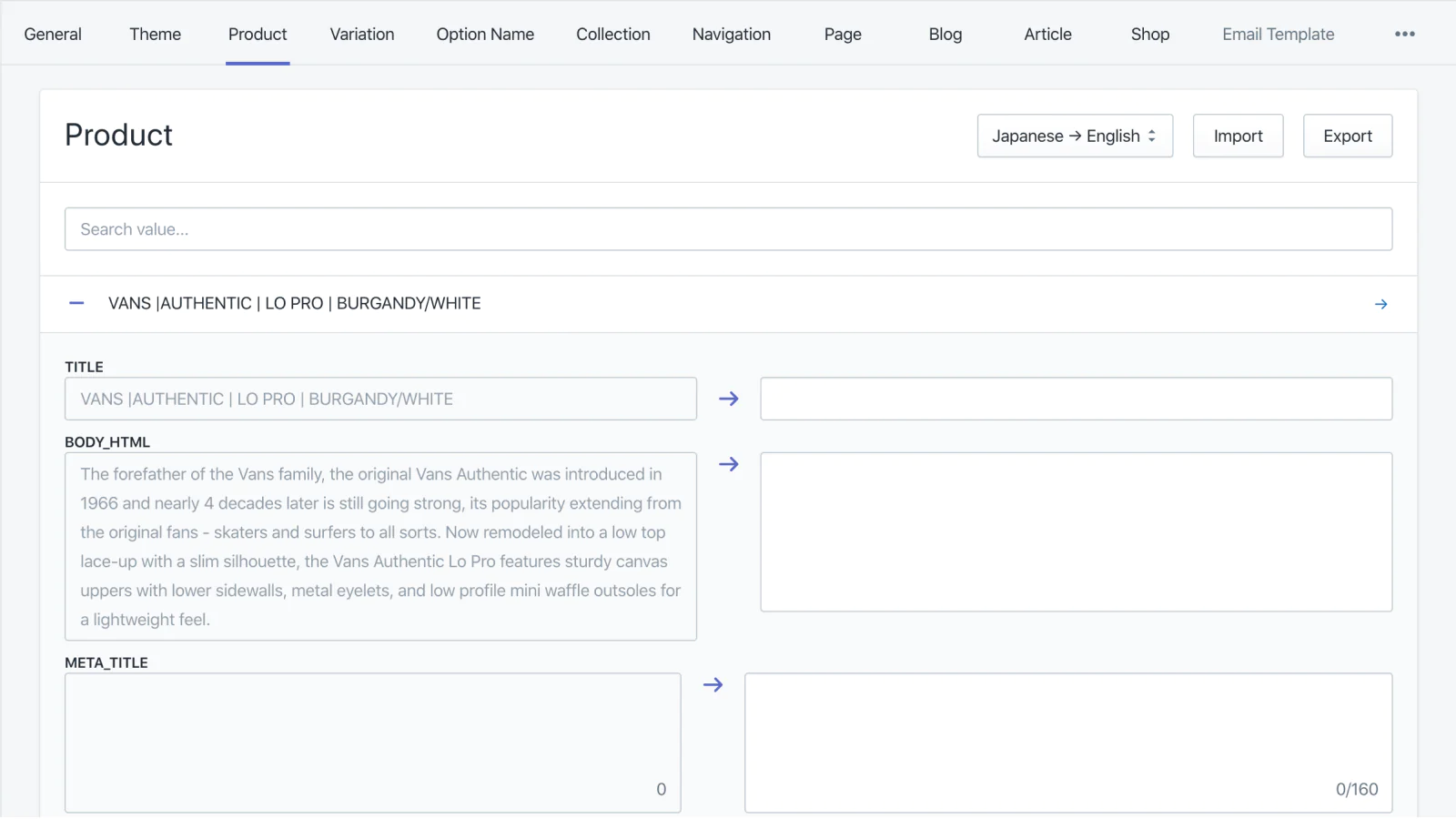Click the META_TITLE translation field with 0/160 counter
Screen dimensions: 1456x819
tap(1067, 742)
